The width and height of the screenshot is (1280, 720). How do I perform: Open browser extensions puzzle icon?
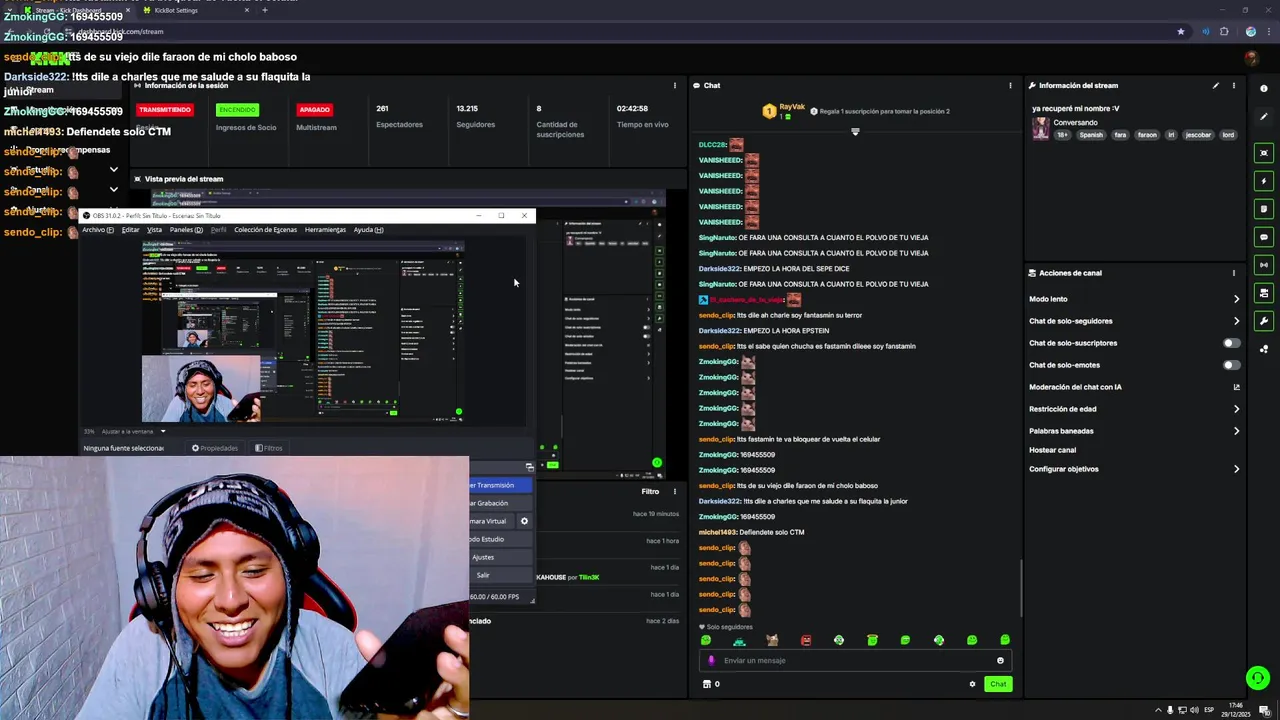(1224, 31)
